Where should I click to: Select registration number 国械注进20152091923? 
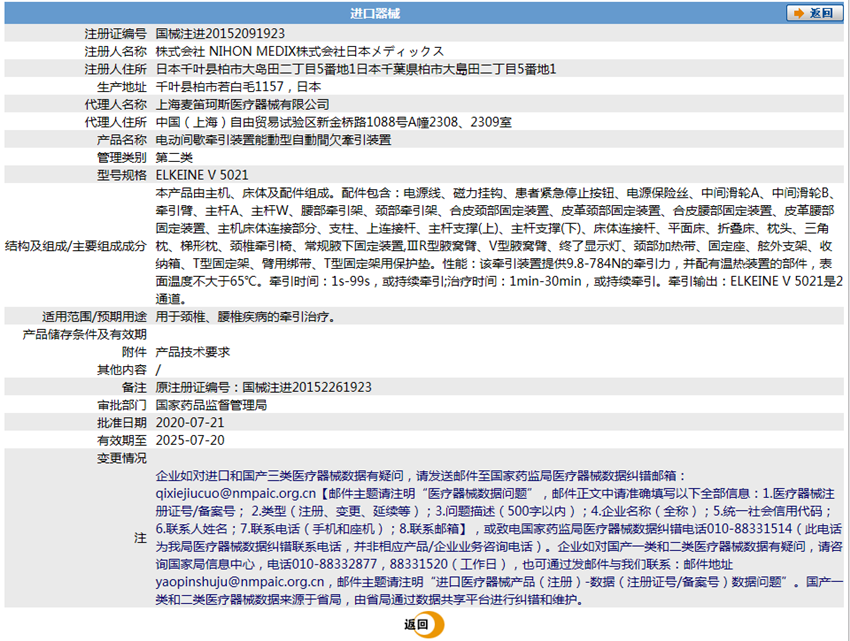220,34
